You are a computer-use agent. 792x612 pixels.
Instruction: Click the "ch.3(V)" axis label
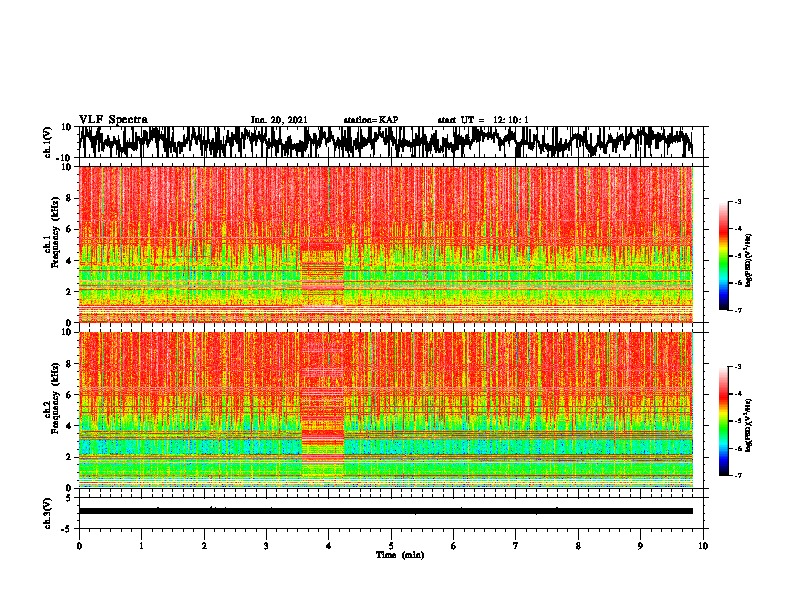[48, 513]
